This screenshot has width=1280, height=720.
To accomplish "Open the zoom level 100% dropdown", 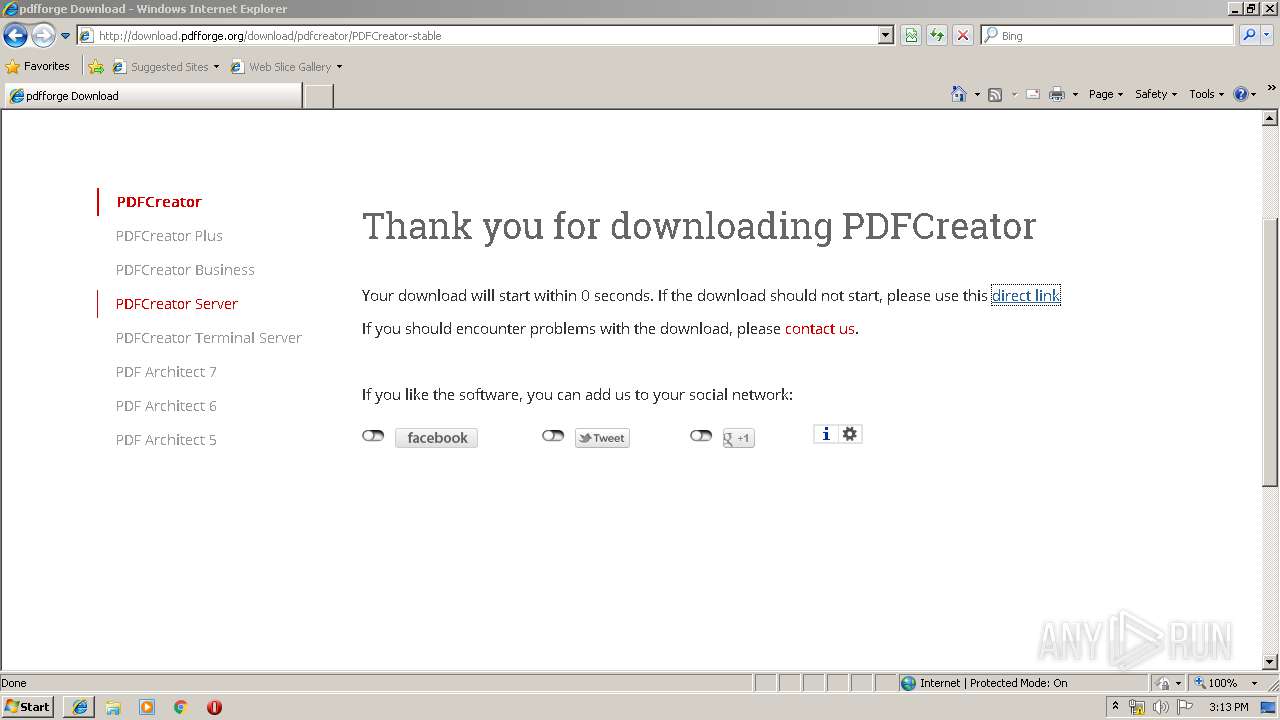I will pyautogui.click(x=1227, y=683).
